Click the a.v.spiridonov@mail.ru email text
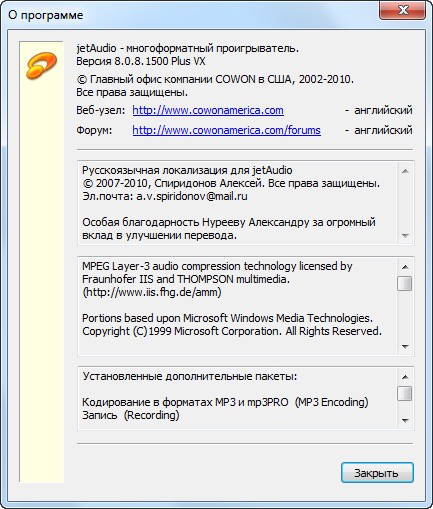Viewport: 433px width, 509px height. click(x=192, y=196)
